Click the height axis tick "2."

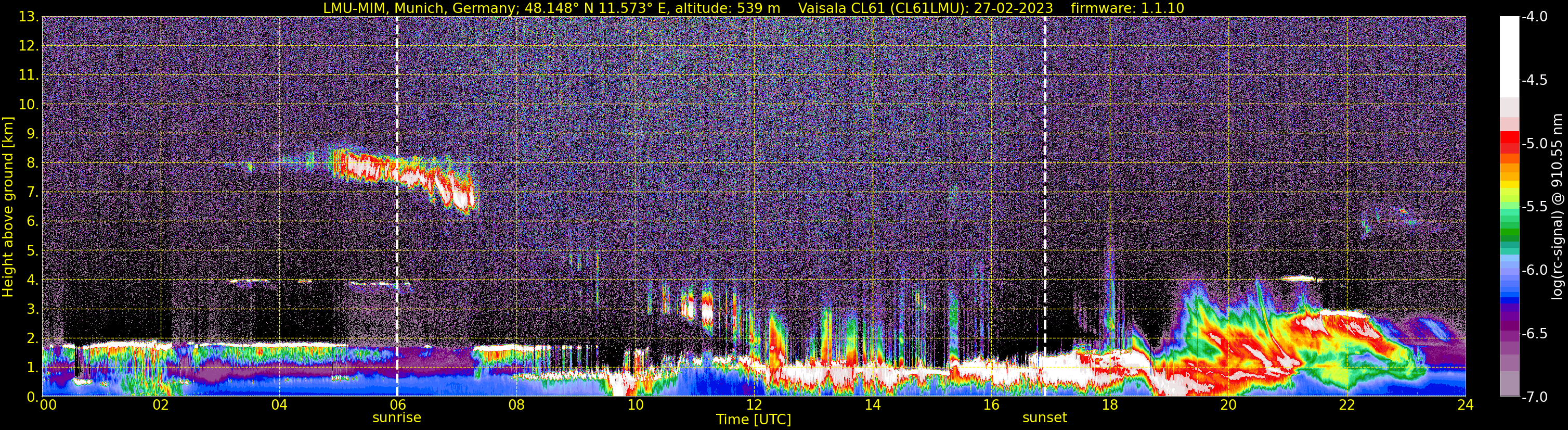tap(32, 339)
